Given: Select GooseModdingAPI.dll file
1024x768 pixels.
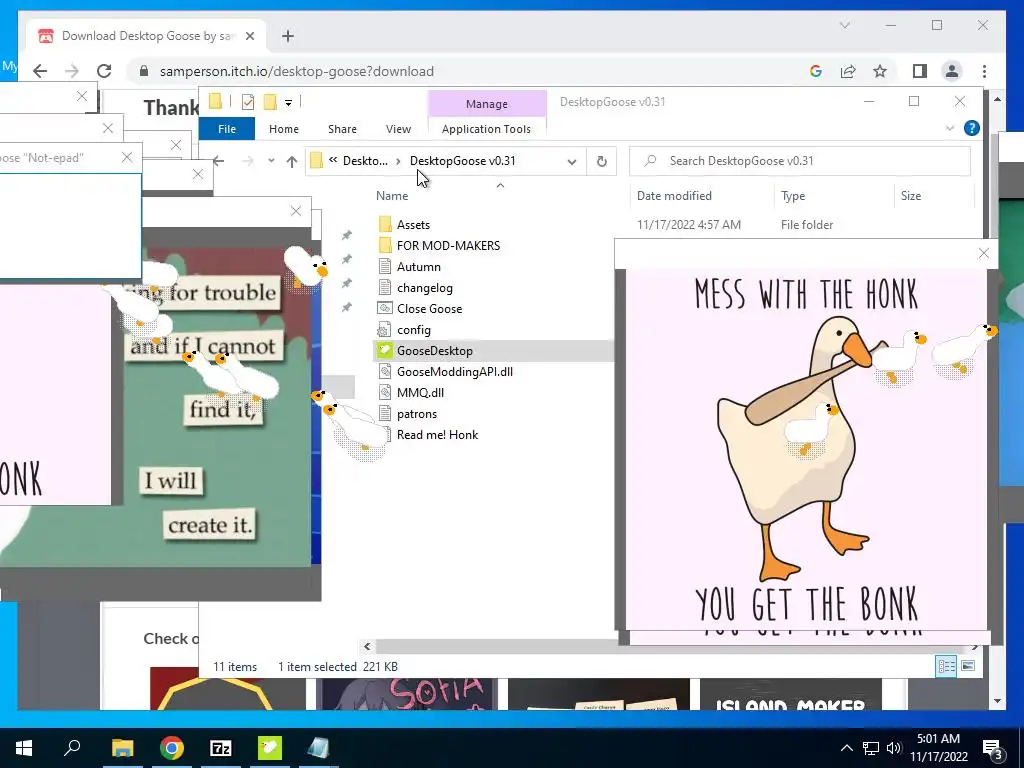Looking at the screenshot, I should tap(455, 372).
